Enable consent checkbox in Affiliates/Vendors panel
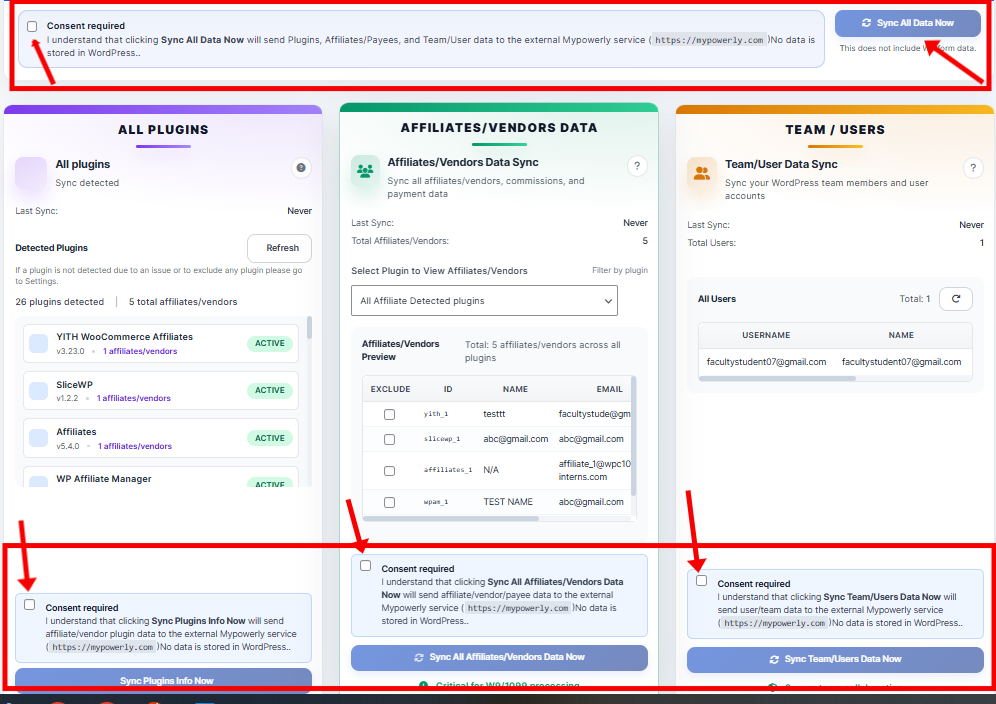Viewport: 996px width, 704px height. click(x=365, y=565)
